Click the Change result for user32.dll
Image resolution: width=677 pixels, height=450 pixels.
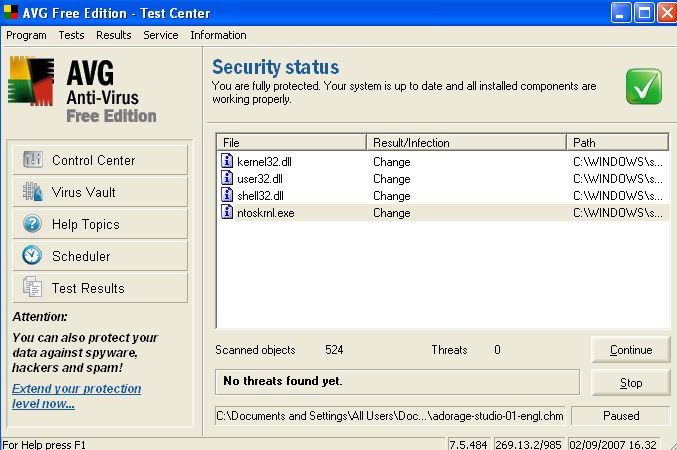point(392,178)
